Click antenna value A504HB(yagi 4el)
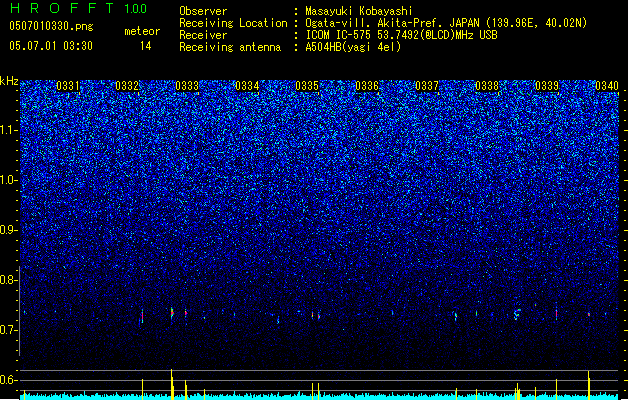Image resolution: width=629 pixels, height=400 pixels. click(353, 47)
